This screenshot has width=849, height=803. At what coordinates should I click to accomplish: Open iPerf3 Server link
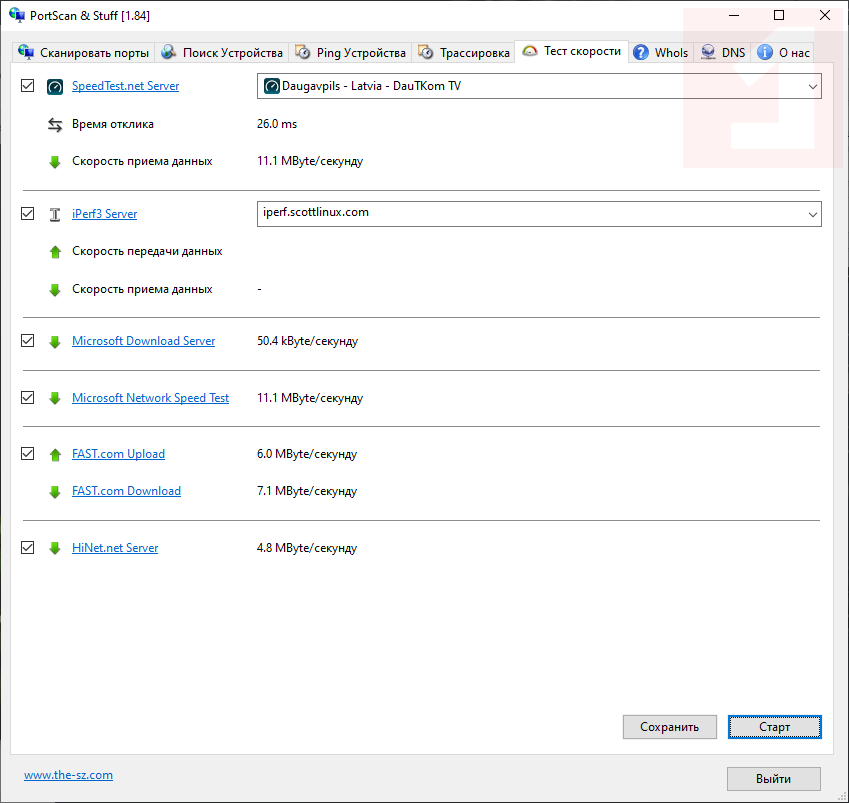(x=105, y=213)
